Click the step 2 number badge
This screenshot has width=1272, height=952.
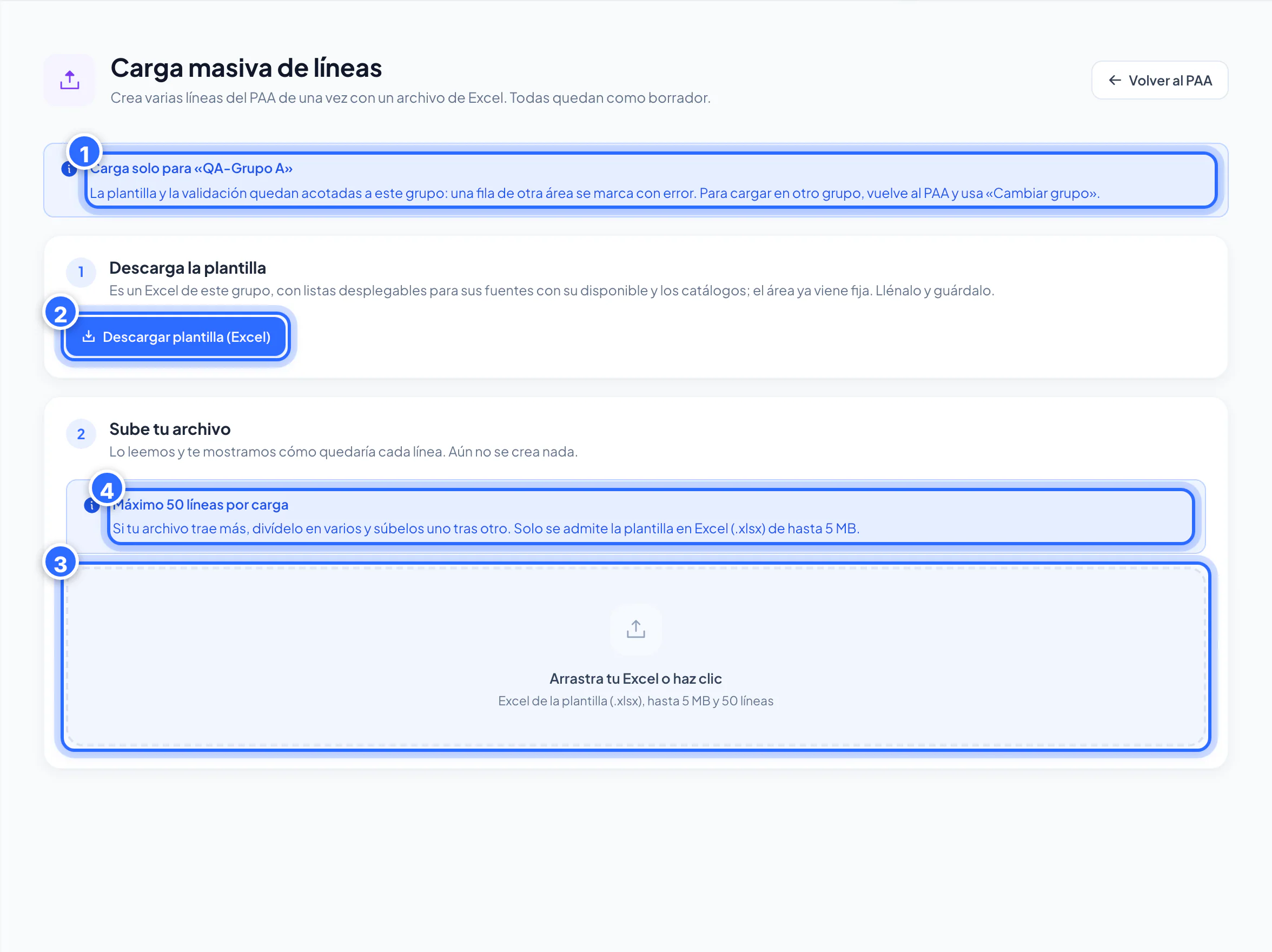[x=81, y=434]
